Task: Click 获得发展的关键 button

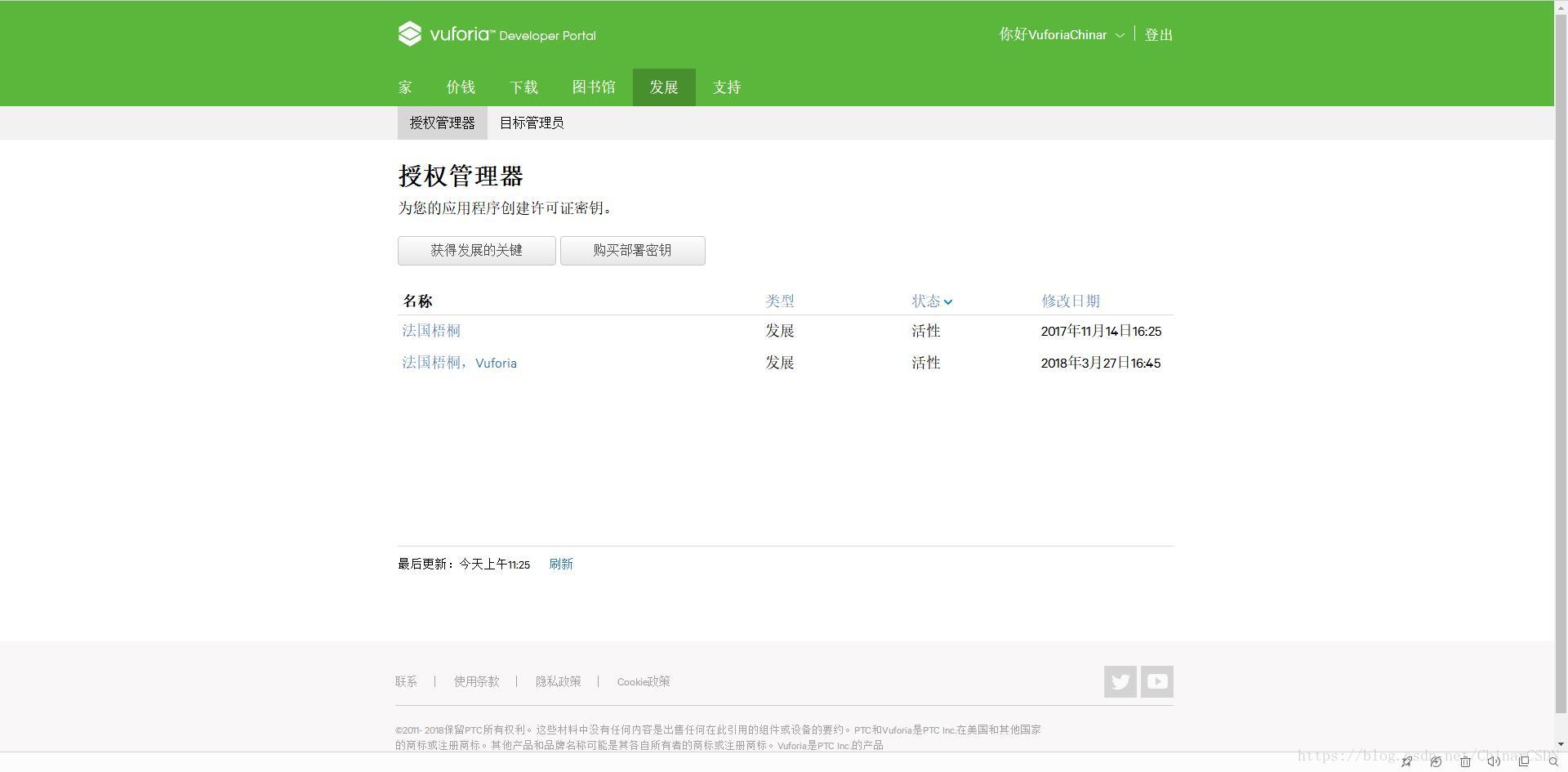Action: 477,251
